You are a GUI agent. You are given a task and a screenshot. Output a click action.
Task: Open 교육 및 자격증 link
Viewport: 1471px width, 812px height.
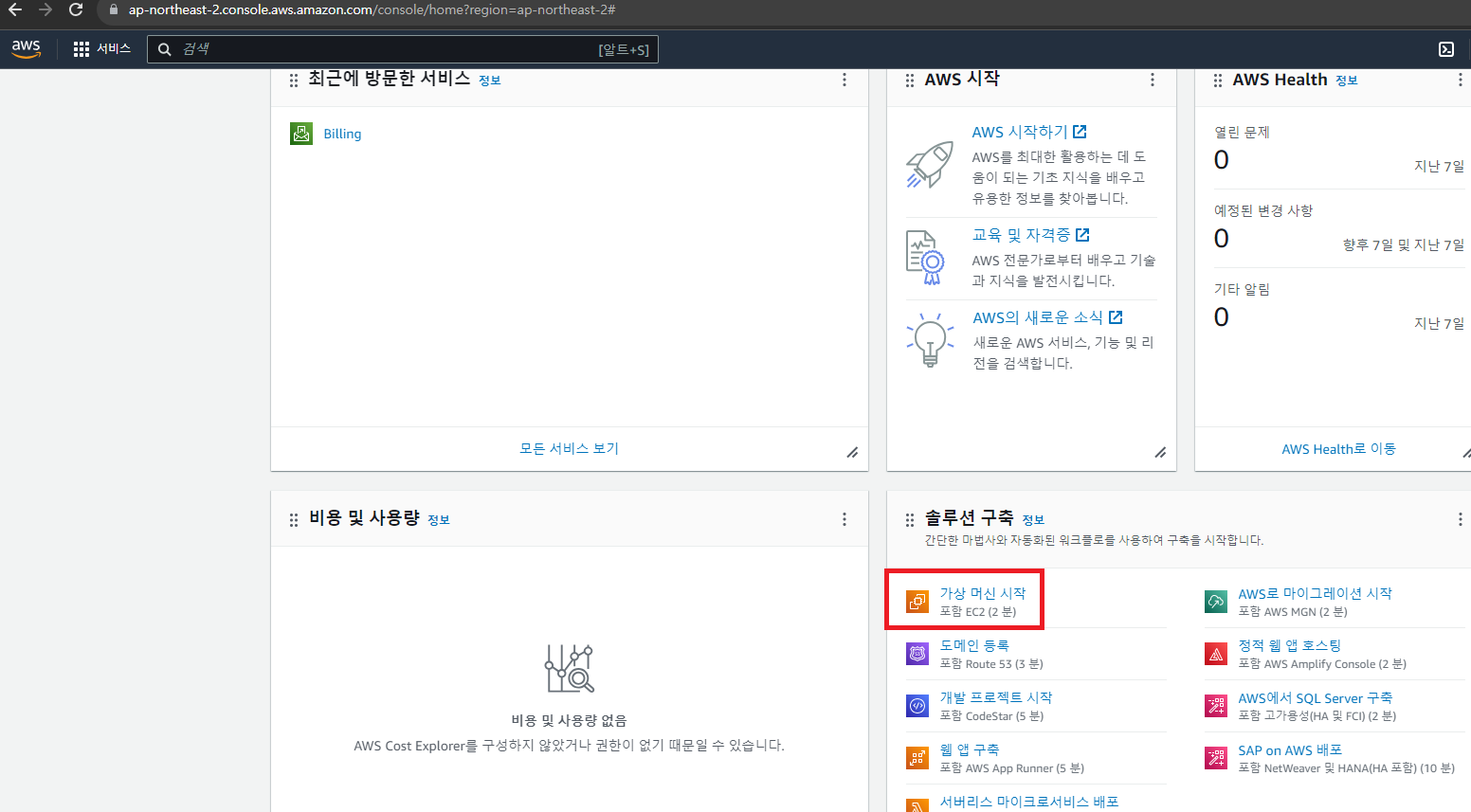click(1031, 234)
